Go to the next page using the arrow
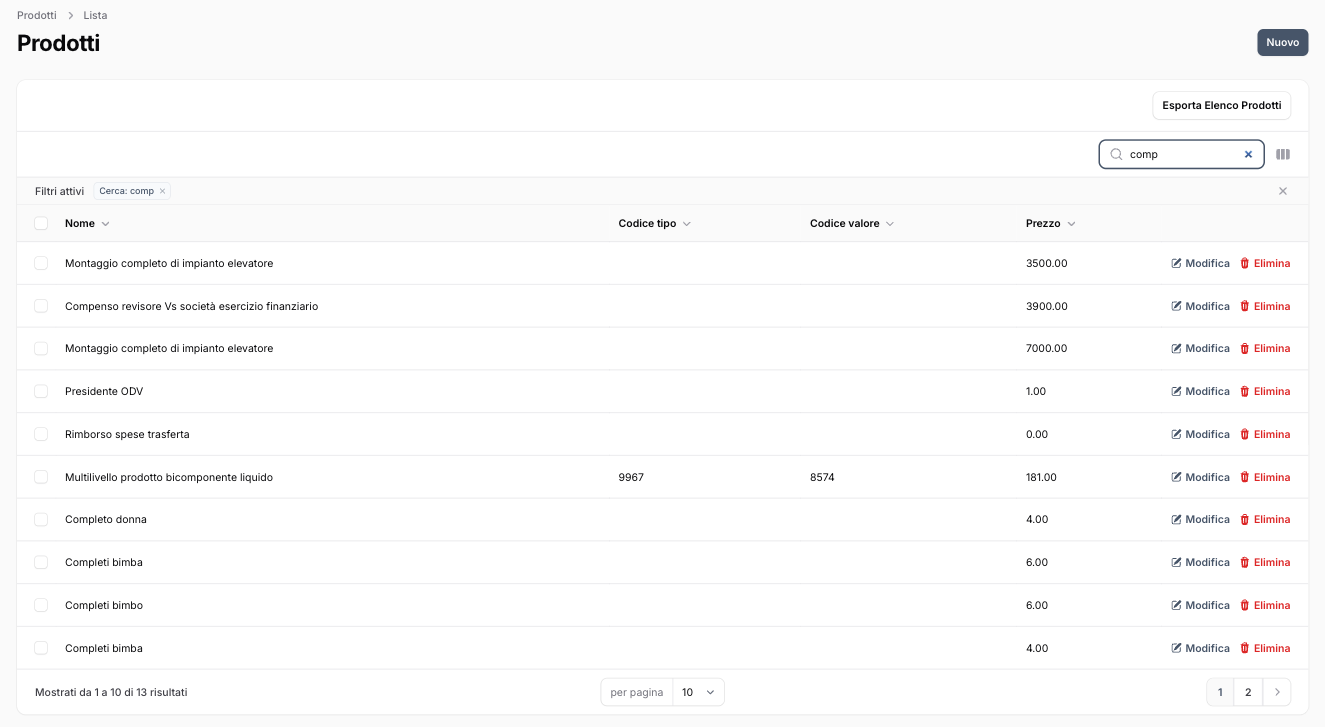1325x727 pixels. tap(1276, 692)
